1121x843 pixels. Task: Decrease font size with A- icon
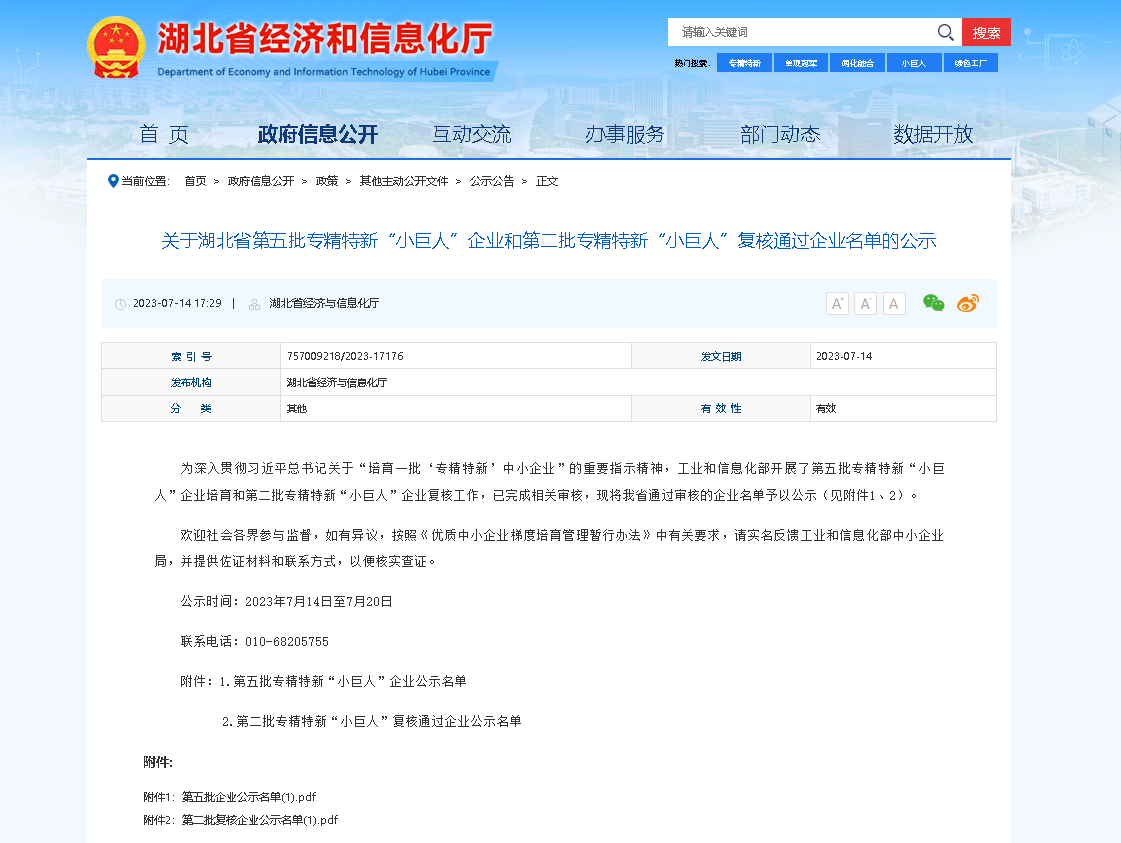tap(865, 303)
